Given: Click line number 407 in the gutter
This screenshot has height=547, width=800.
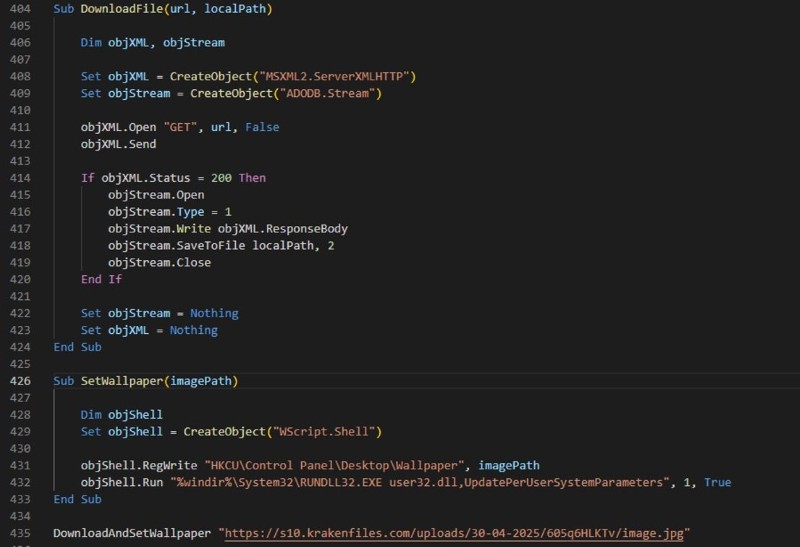Looking at the screenshot, I should coord(20,60).
